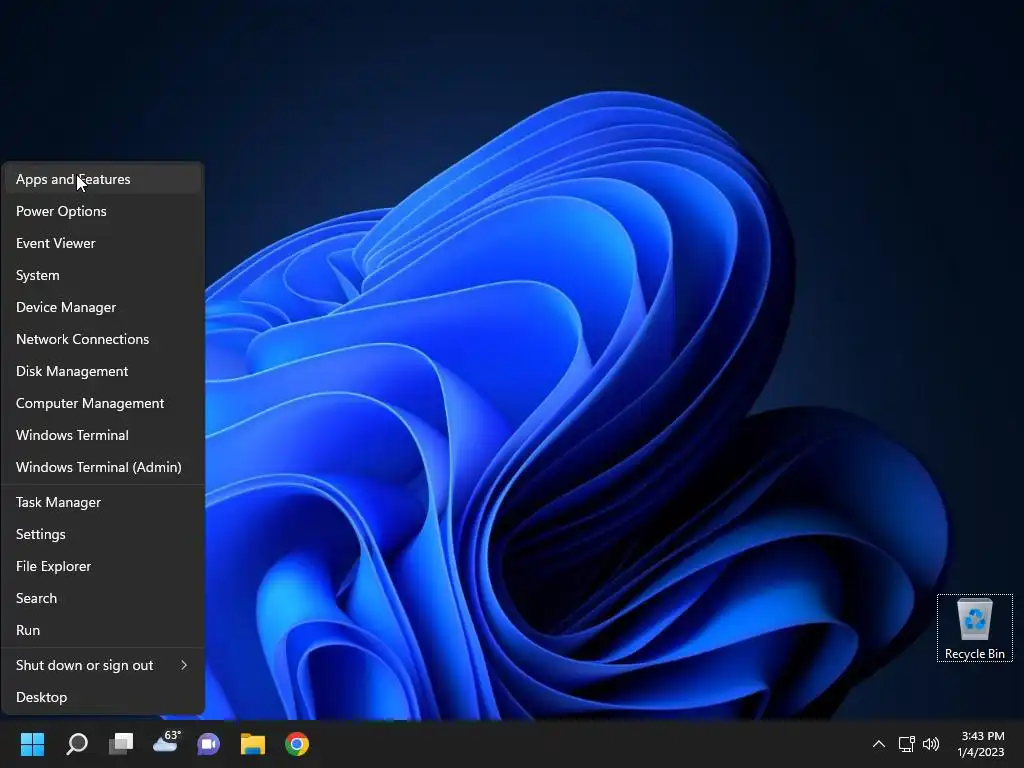Open Apps and Features from menu
Image resolution: width=1024 pixels, height=768 pixels.
[x=103, y=179]
